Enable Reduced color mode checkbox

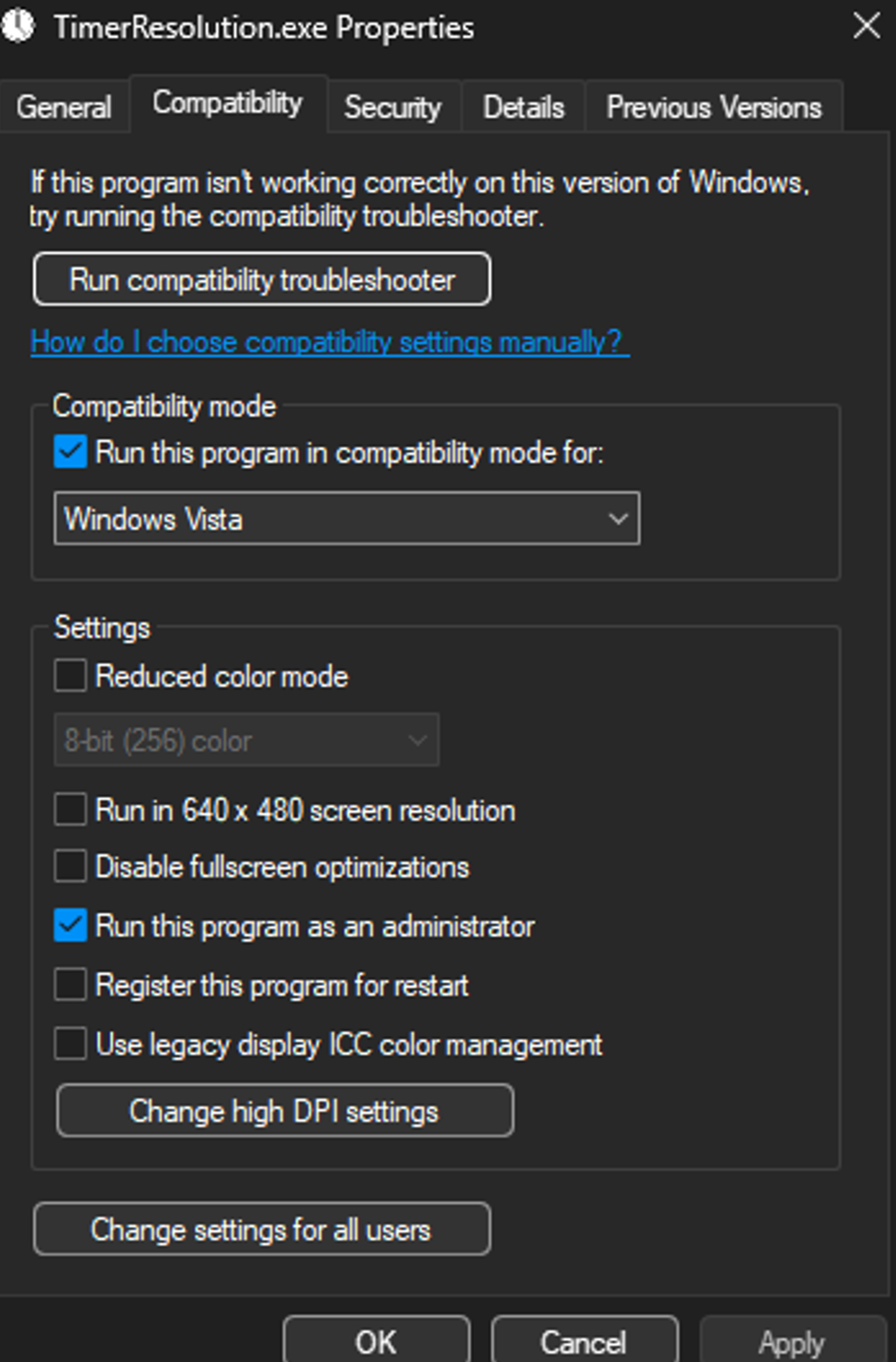point(71,676)
